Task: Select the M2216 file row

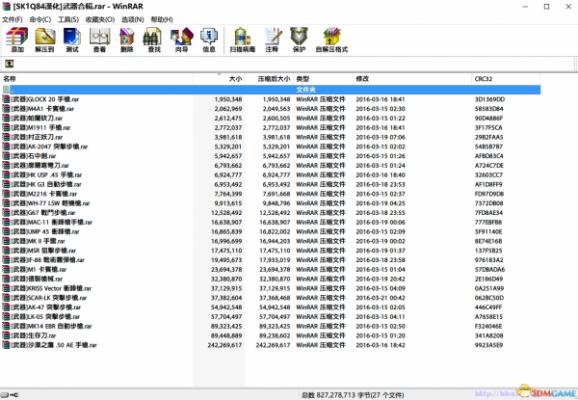Action: [x=271, y=194]
